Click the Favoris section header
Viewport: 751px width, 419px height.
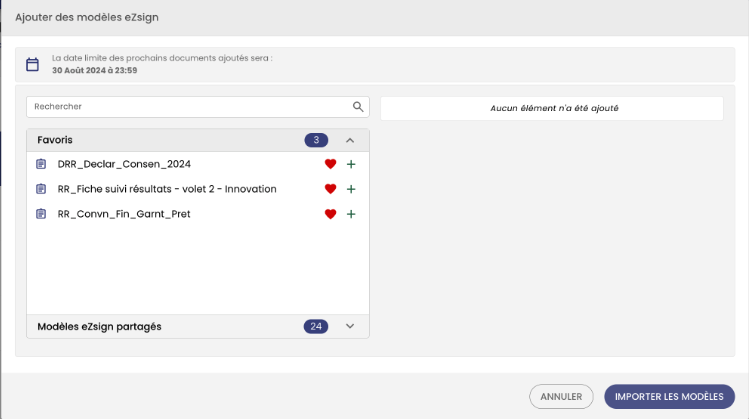198,140
